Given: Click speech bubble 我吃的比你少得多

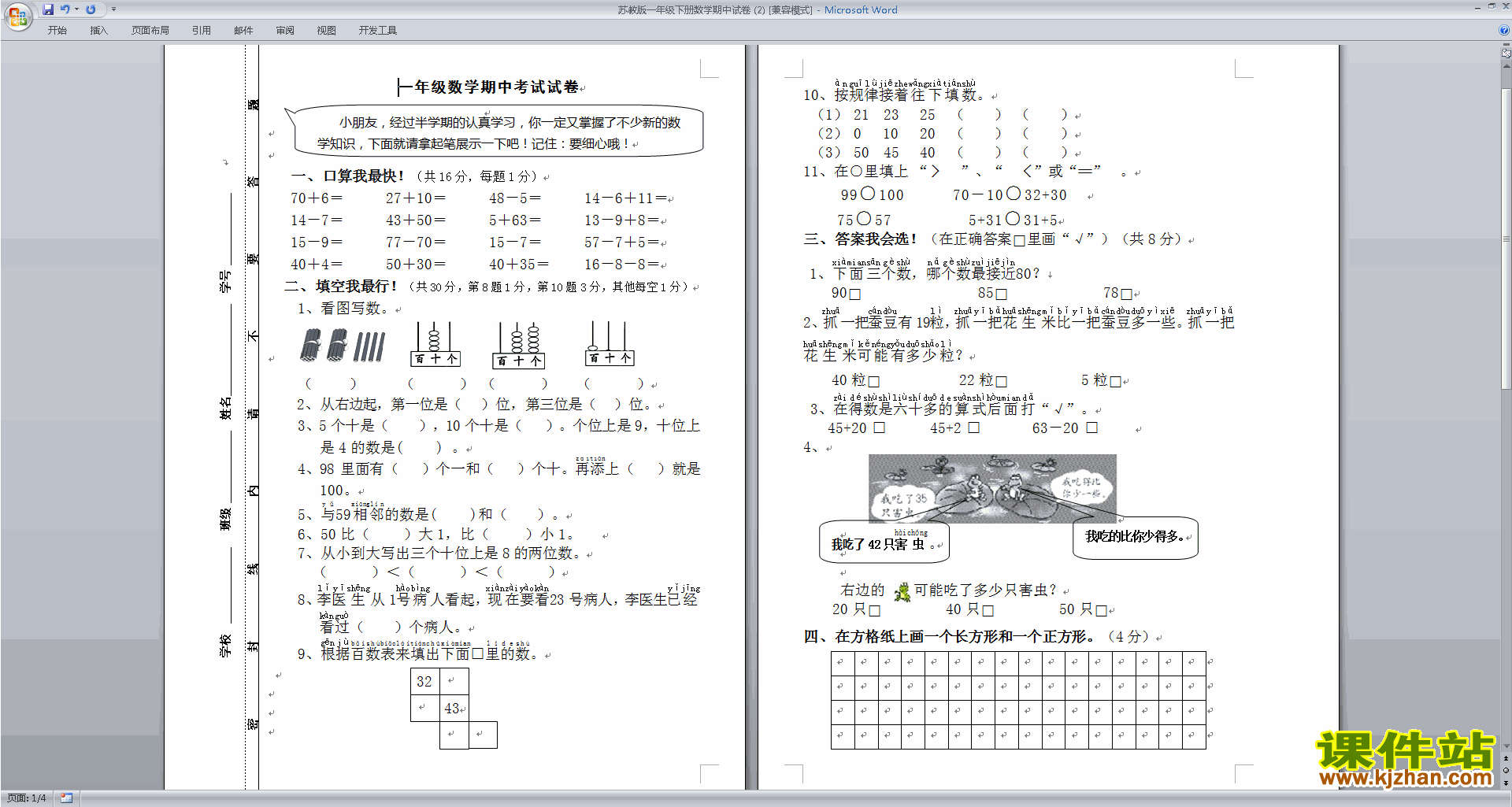Looking at the screenshot, I should (x=1135, y=538).
